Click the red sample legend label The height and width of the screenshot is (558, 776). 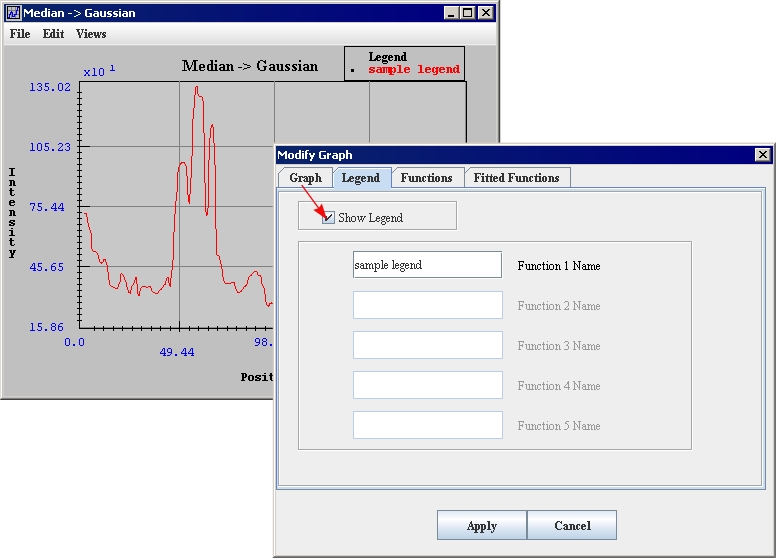point(414,70)
